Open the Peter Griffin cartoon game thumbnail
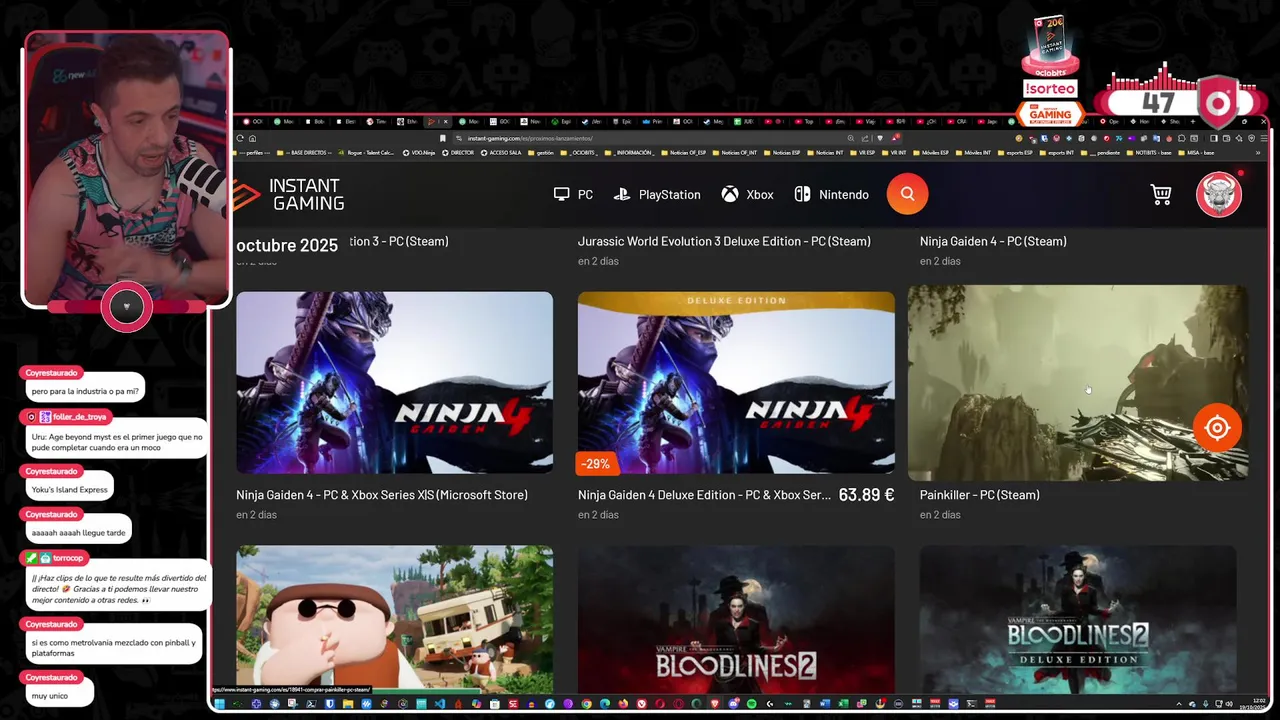The width and height of the screenshot is (1280, 720). click(x=394, y=619)
